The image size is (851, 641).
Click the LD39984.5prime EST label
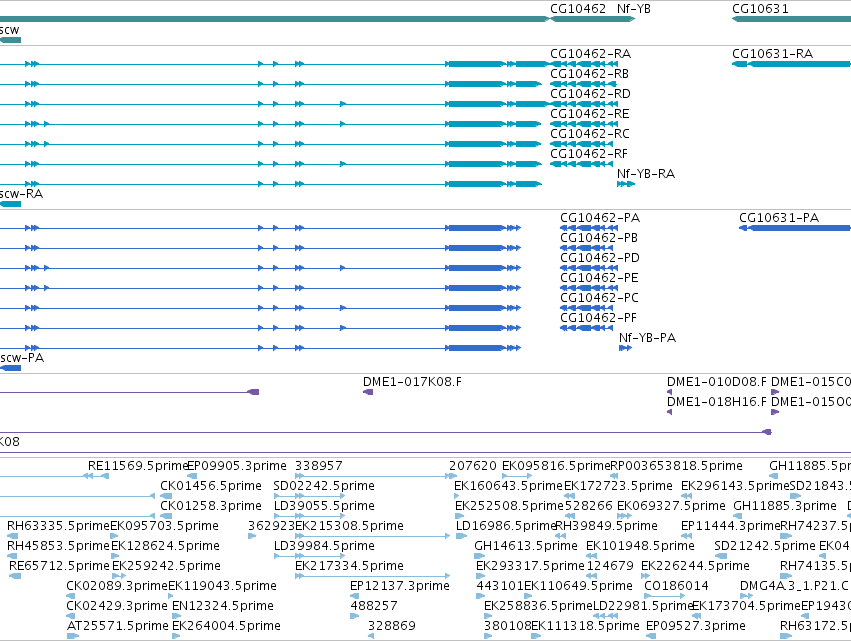click(x=324, y=546)
